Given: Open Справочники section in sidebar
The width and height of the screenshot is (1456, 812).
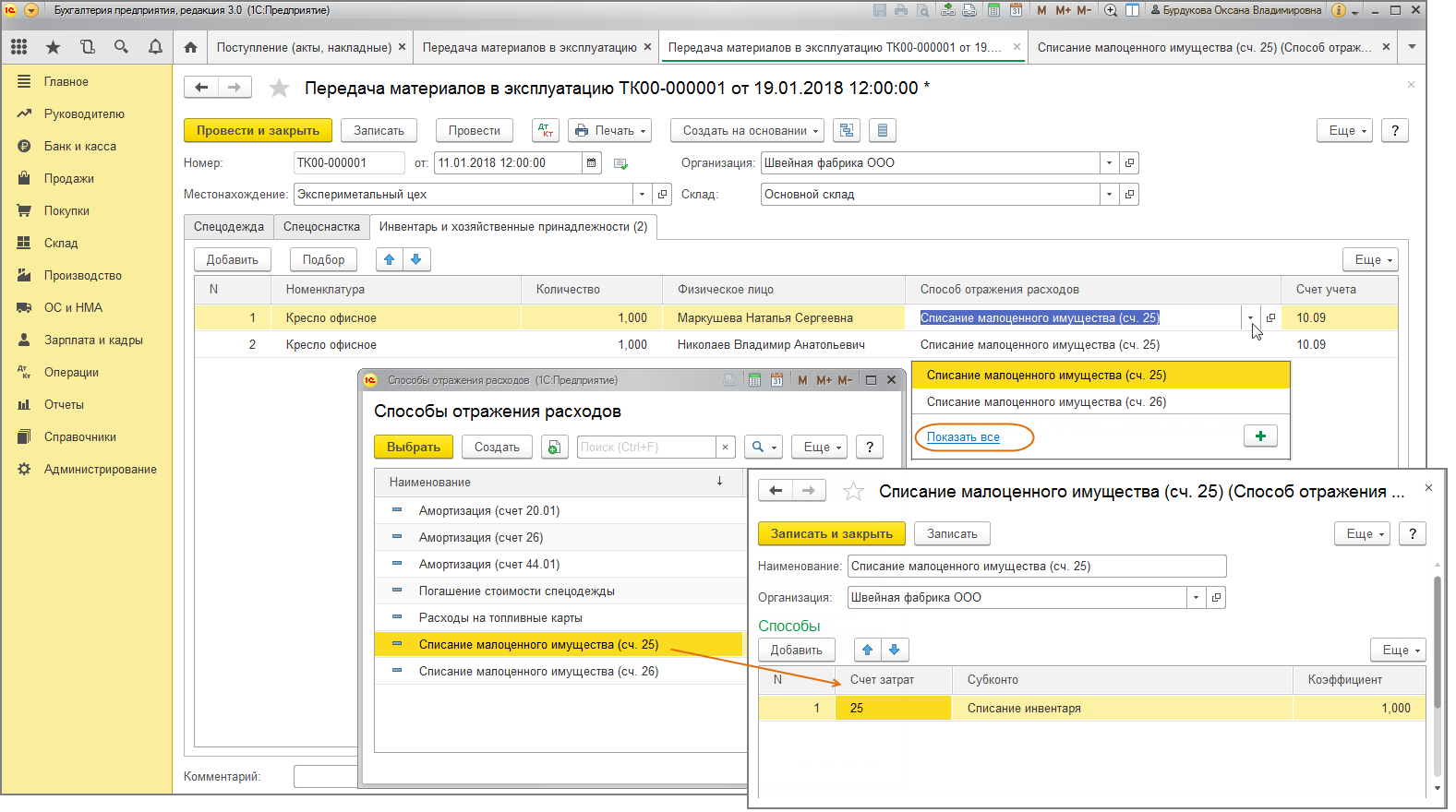Looking at the screenshot, I should (80, 437).
